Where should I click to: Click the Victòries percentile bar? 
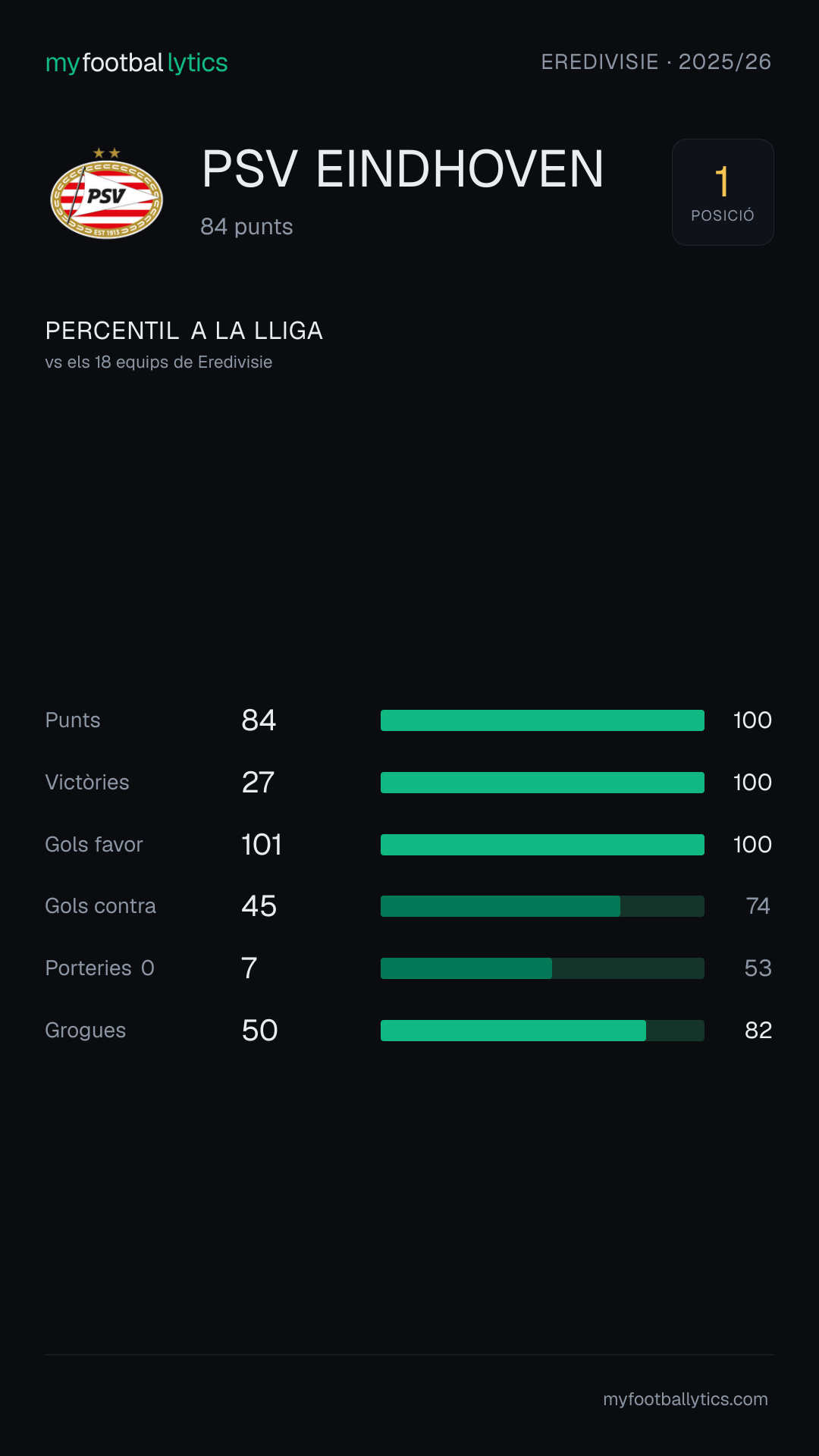542,783
